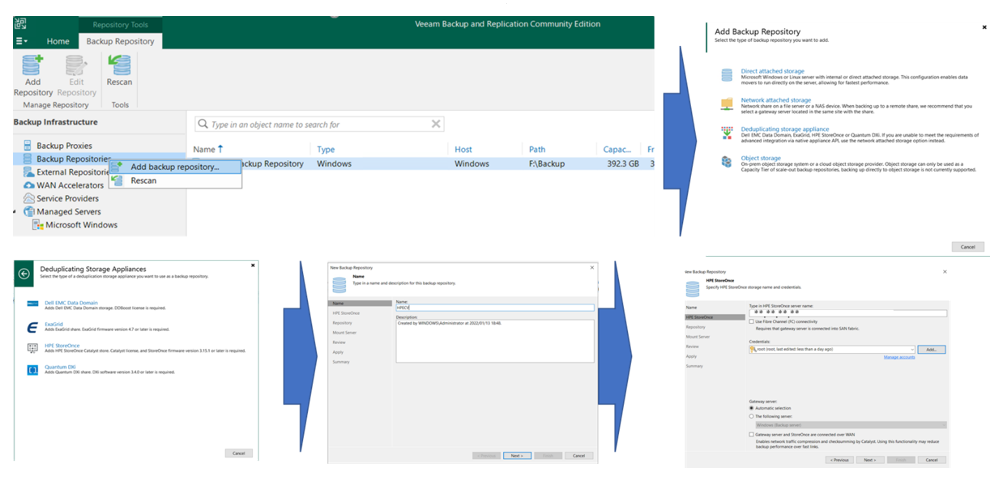
Task: Open the Windows (Backup server) gateway dropdown
Action: pos(943,425)
